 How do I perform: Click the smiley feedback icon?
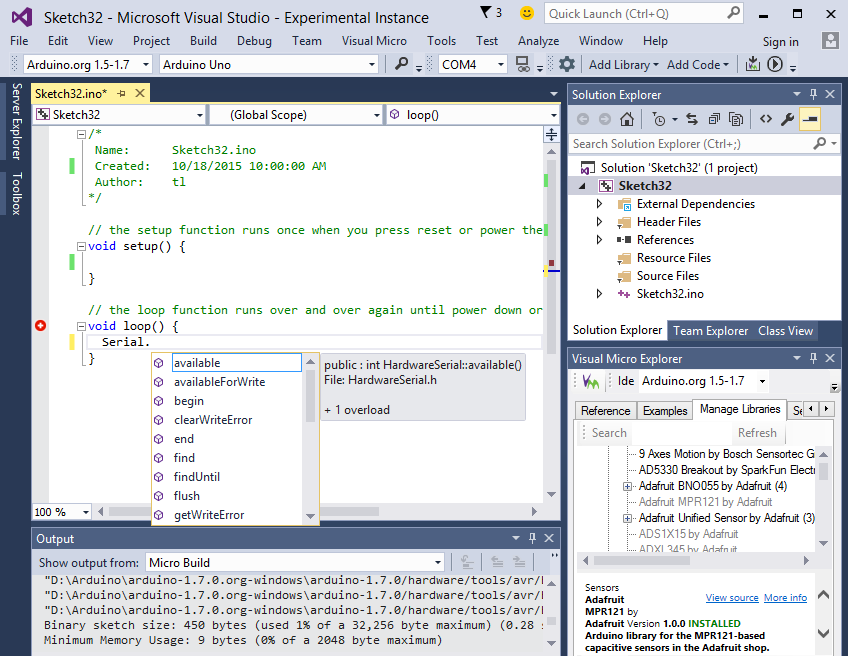526,12
